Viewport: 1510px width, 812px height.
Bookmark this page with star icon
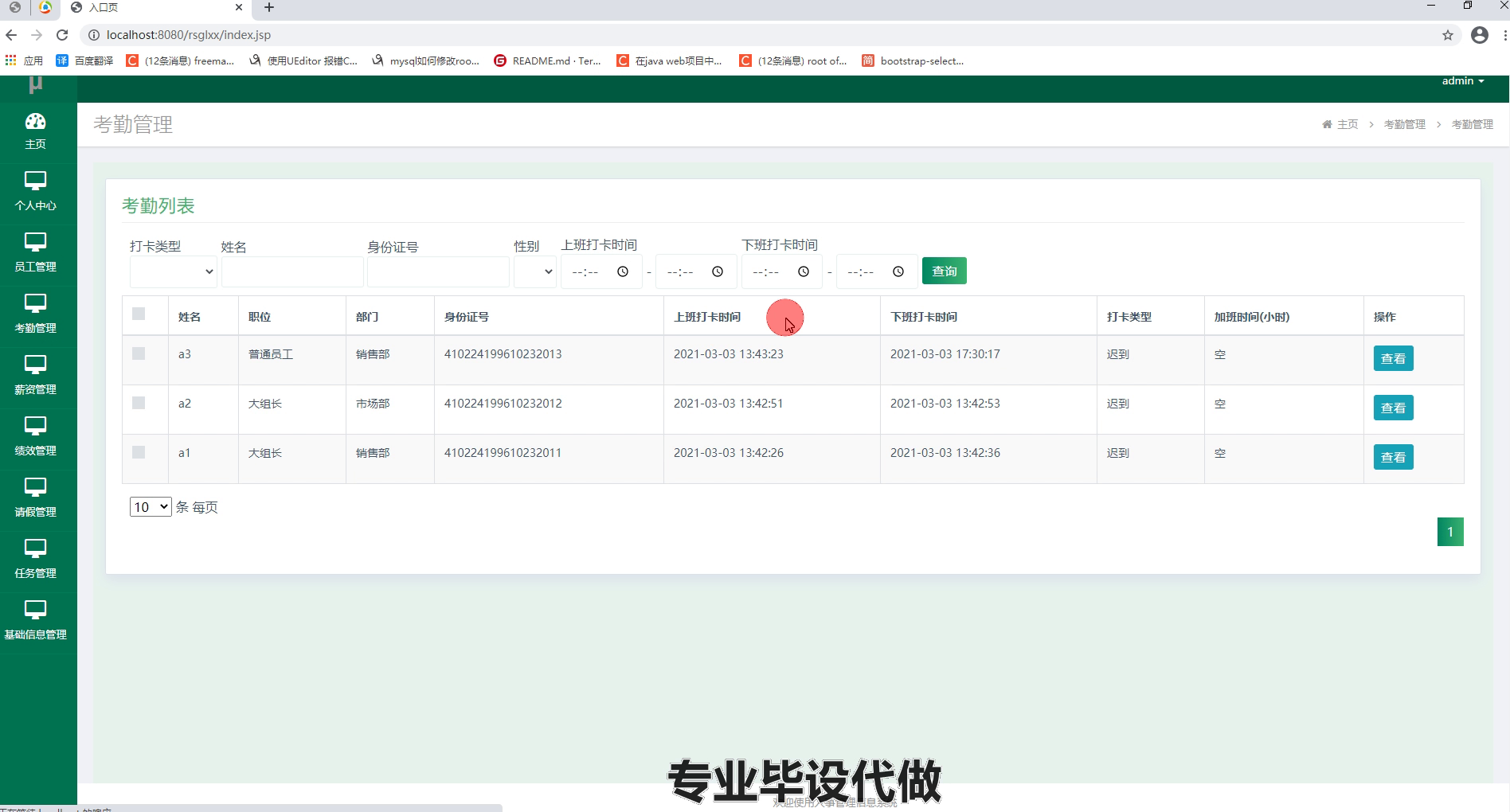click(x=1448, y=35)
